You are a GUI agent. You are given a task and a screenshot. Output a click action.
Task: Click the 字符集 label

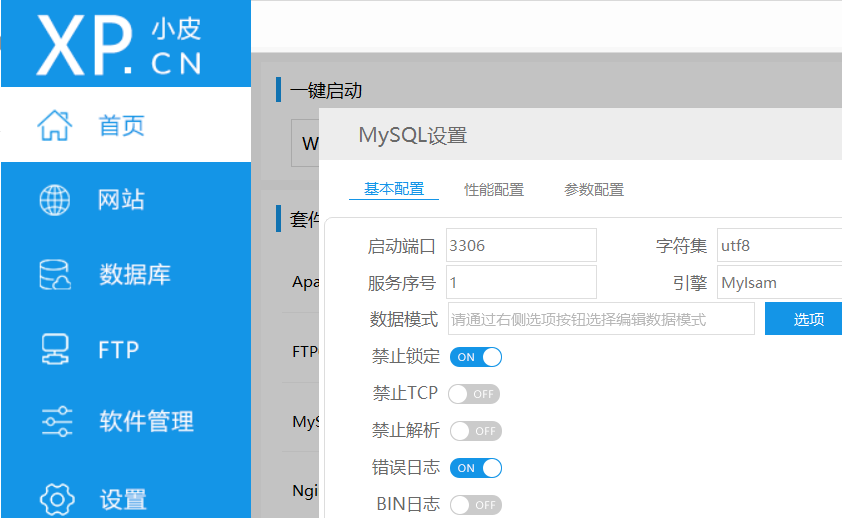681,246
